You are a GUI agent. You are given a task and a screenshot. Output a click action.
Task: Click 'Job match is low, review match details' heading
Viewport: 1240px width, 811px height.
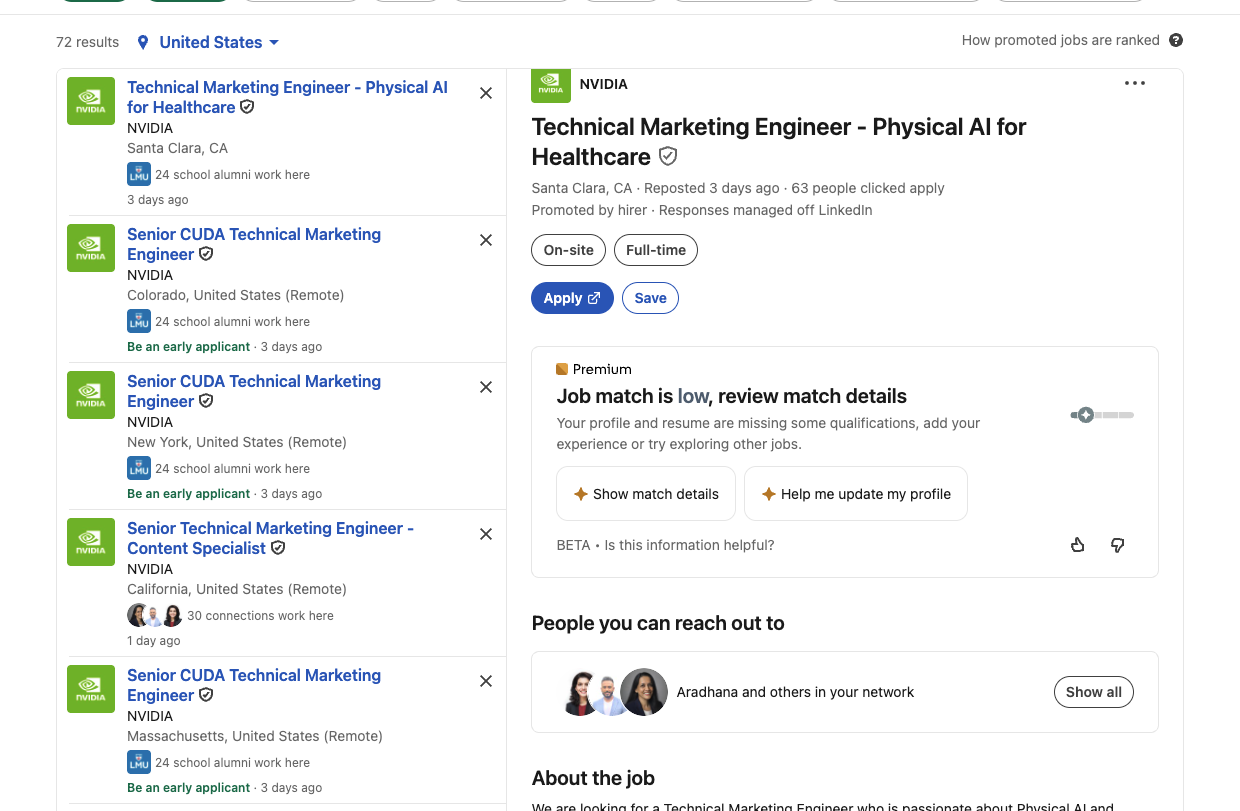pyautogui.click(x=732, y=396)
